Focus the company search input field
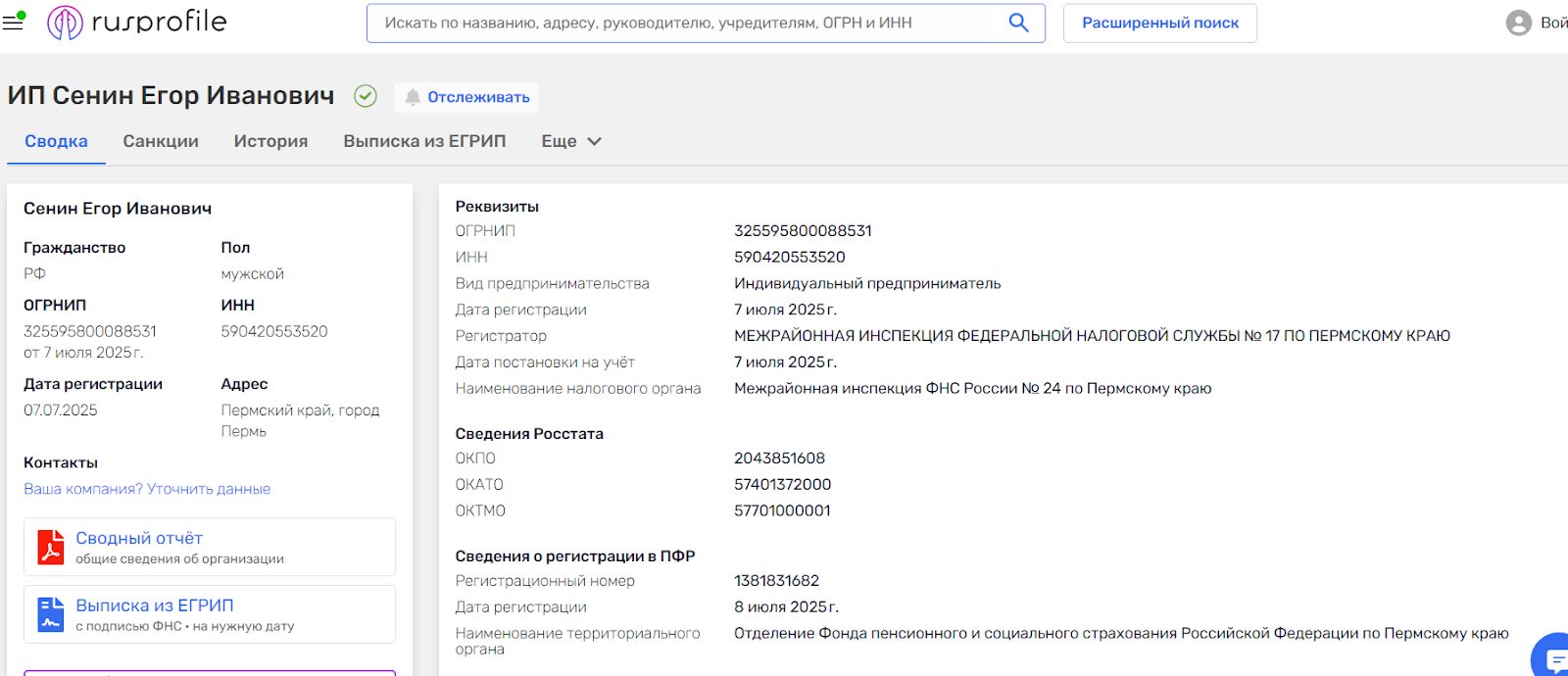This screenshot has height=676, width=1568. 686,23
